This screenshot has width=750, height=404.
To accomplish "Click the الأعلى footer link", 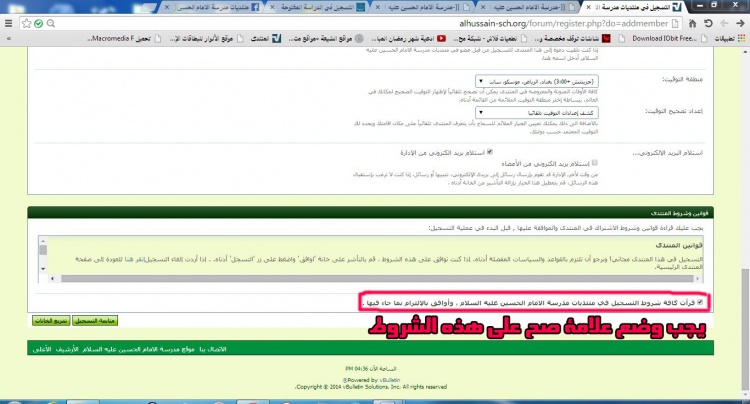I will click(x=42, y=349).
